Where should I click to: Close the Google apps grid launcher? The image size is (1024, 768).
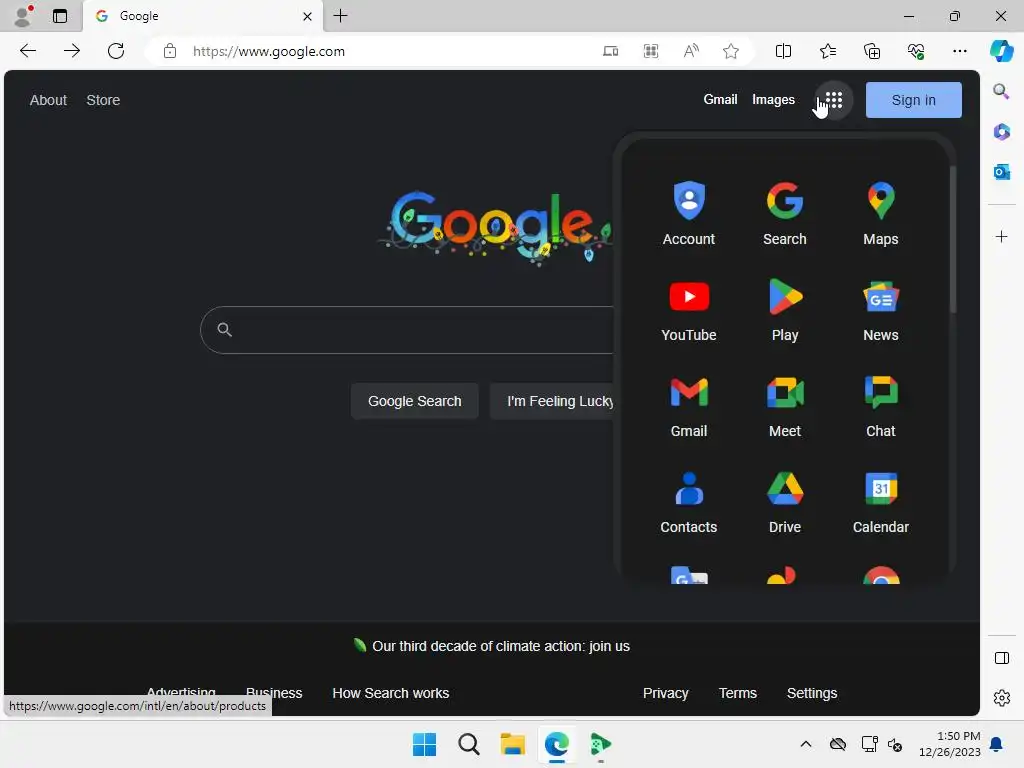[x=833, y=100]
